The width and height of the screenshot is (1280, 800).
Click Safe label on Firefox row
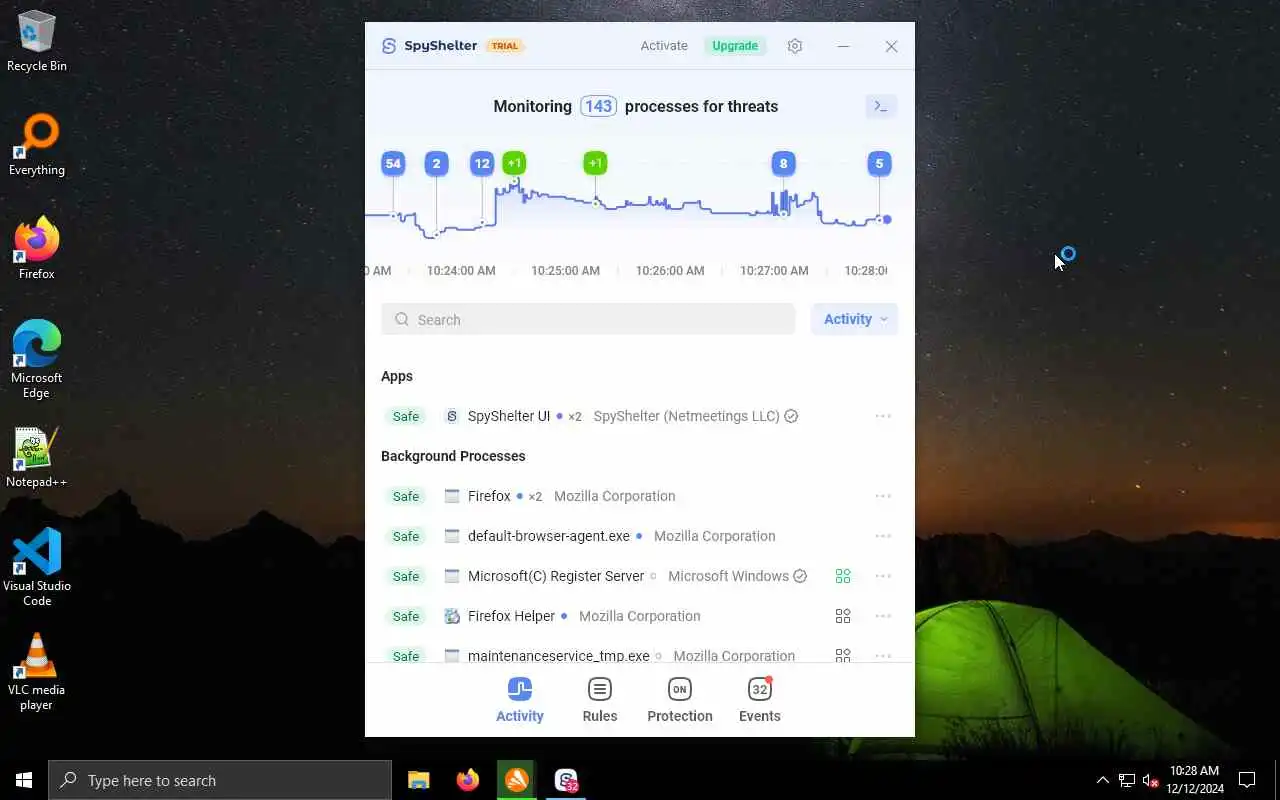pyautogui.click(x=406, y=496)
